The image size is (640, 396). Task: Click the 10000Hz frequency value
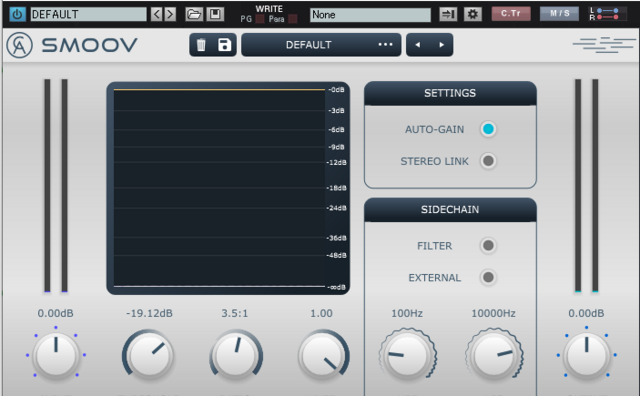pyautogui.click(x=493, y=313)
